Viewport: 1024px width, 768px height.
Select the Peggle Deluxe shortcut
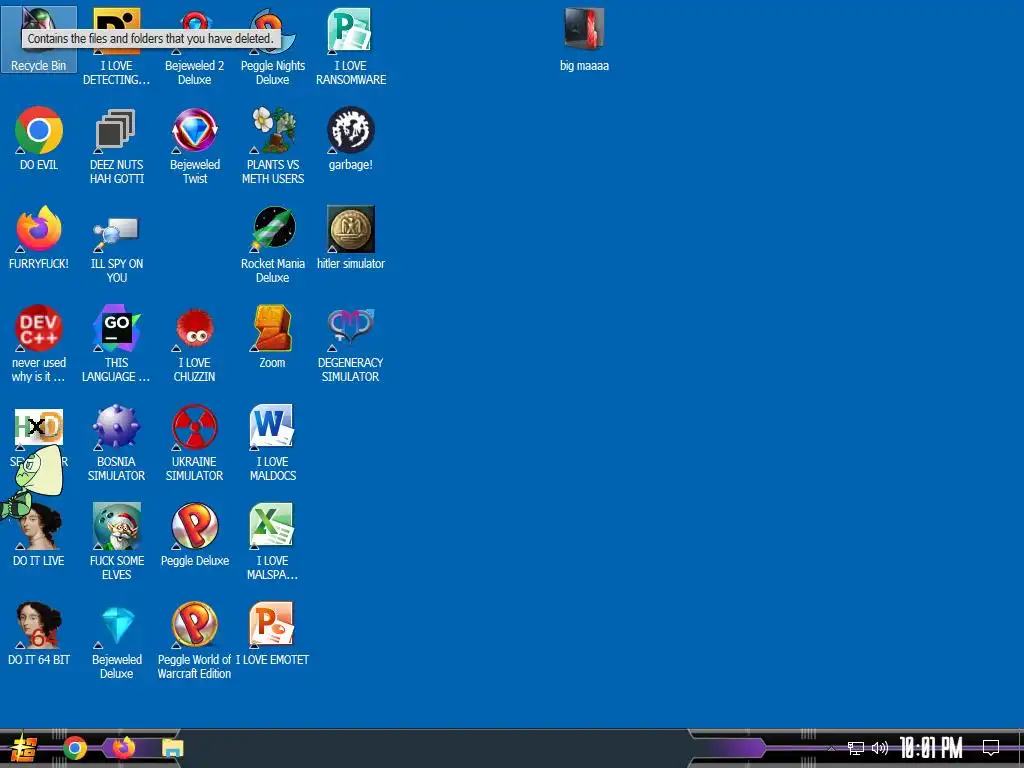pyautogui.click(x=195, y=534)
